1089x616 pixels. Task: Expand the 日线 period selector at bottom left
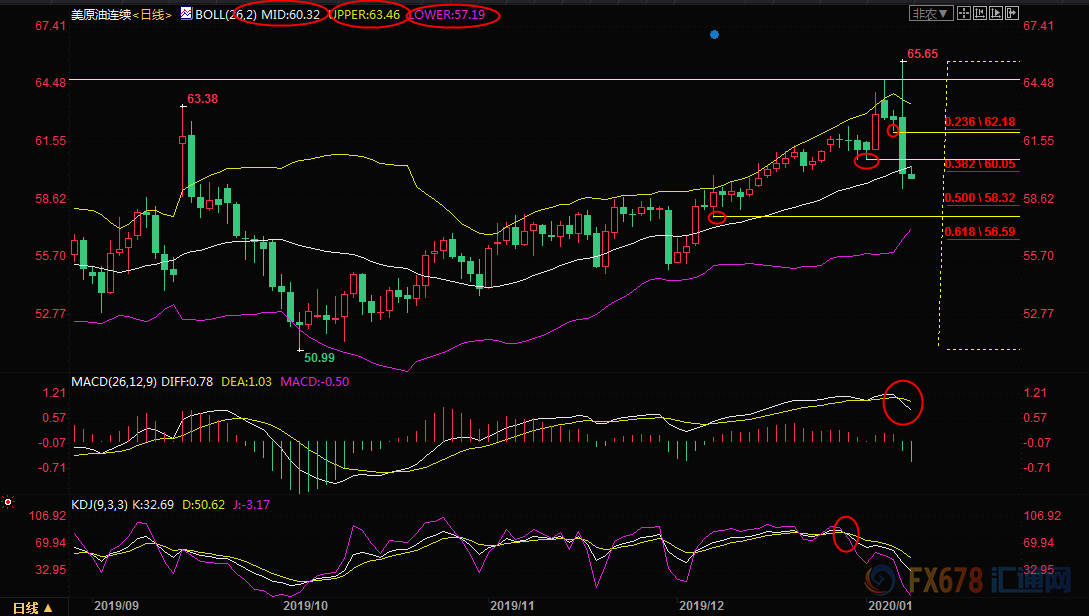click(x=31, y=606)
